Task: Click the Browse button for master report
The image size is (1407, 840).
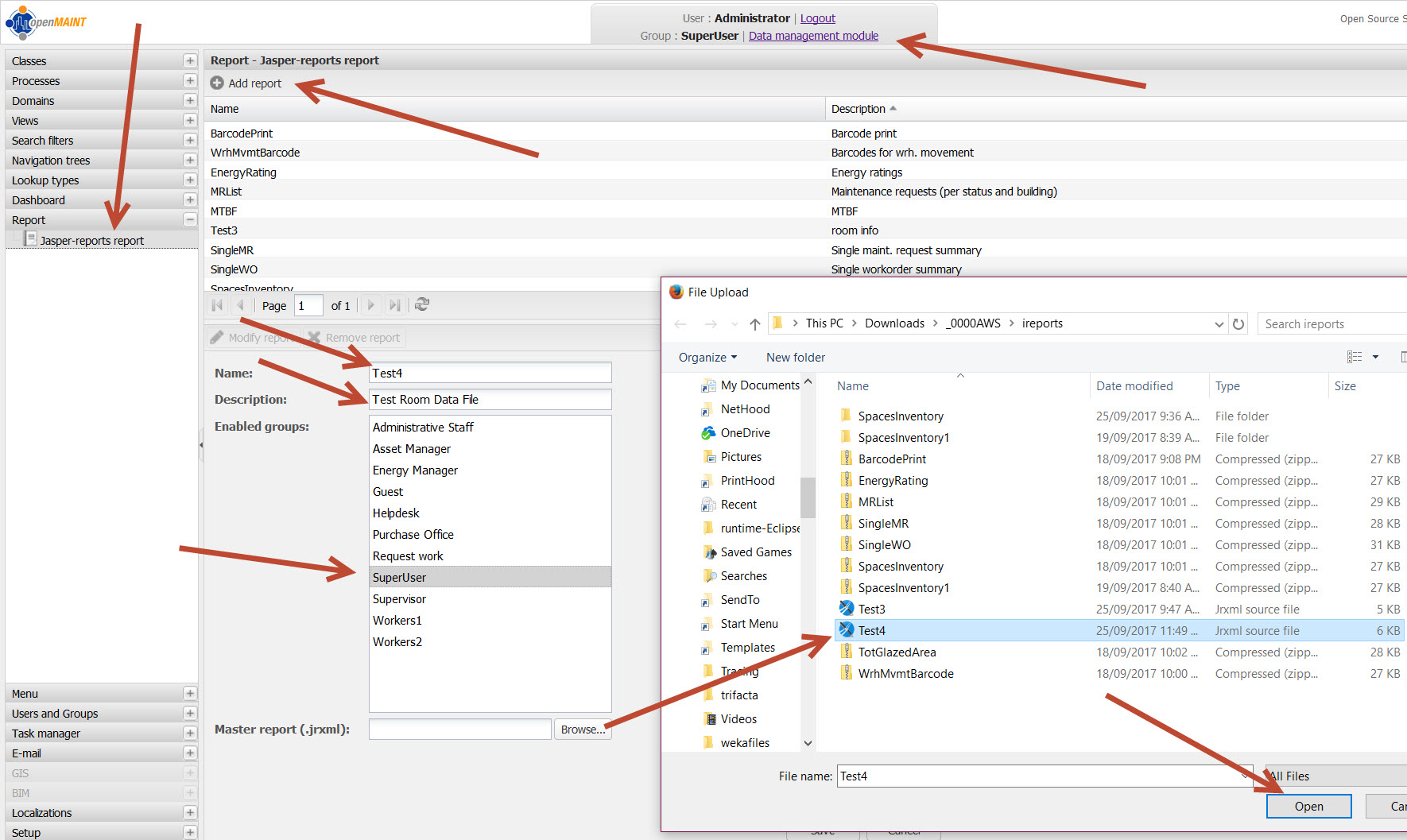Action: (x=582, y=730)
